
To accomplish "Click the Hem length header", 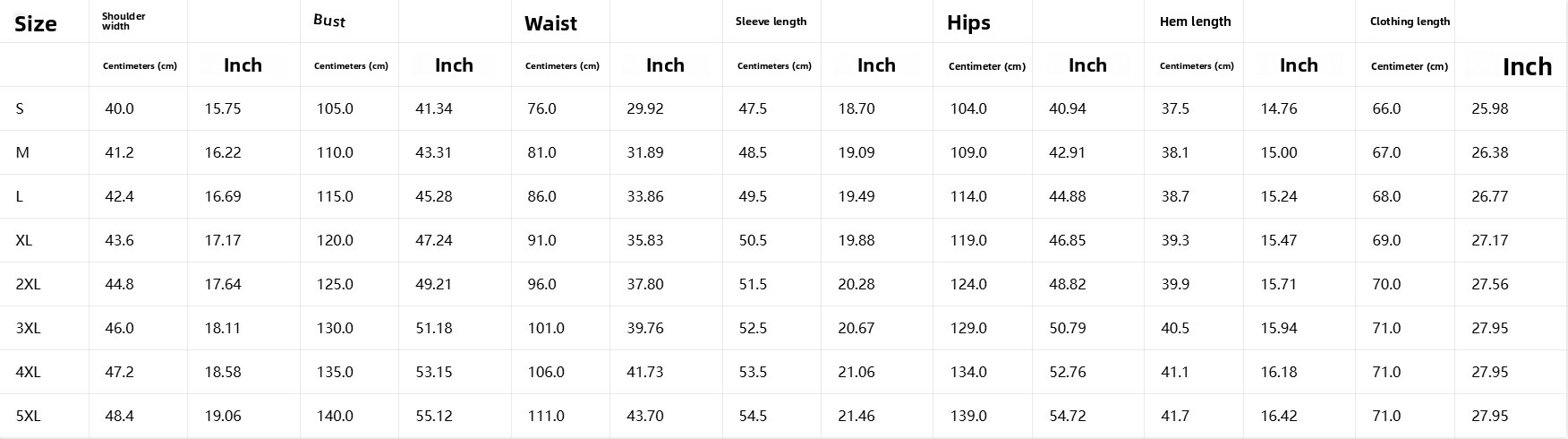I will (1195, 22).
